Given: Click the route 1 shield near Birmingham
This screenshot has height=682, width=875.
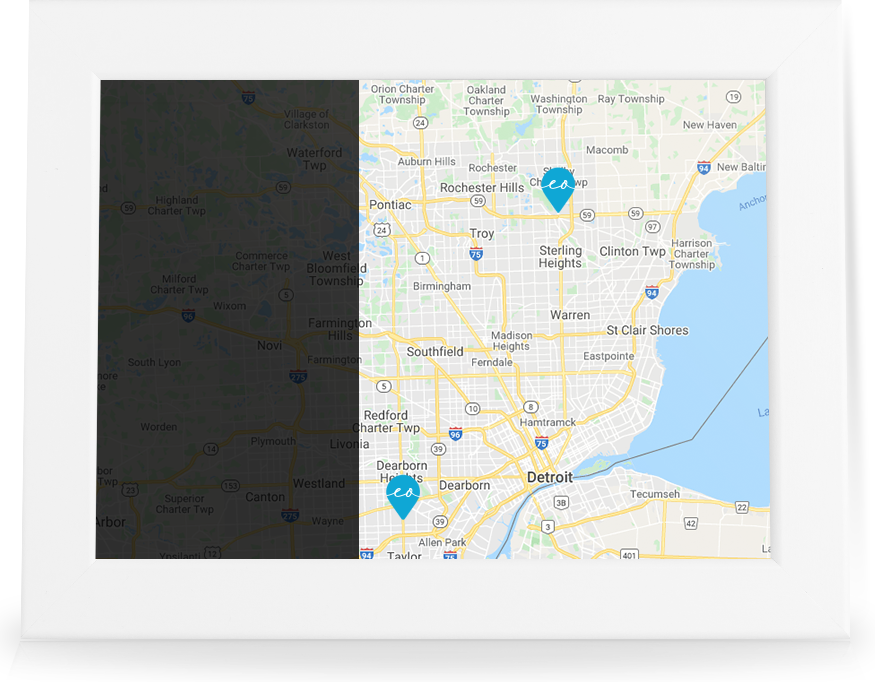Looking at the screenshot, I should [x=422, y=258].
